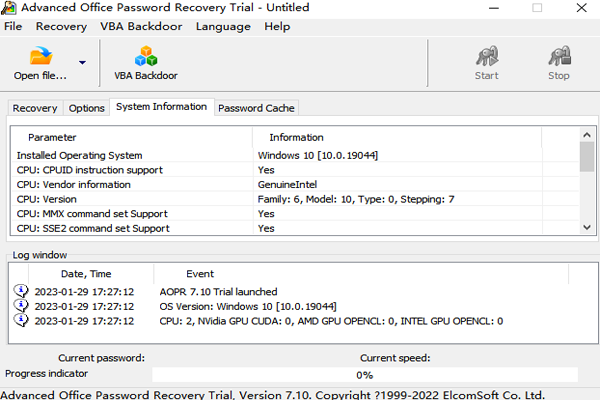Click the Start recovery keys icon
This screenshot has width=600, height=400.
(x=487, y=56)
